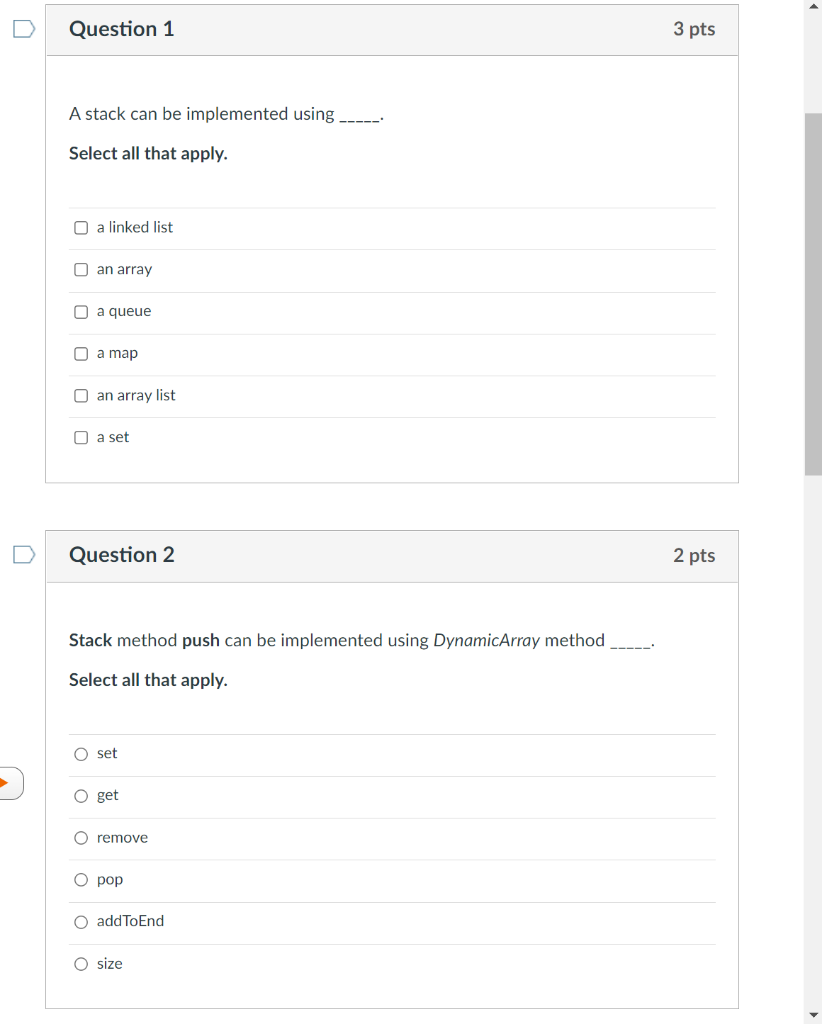822x1024 pixels.
Task: Enable the "a map" checkbox
Action: click(x=81, y=354)
